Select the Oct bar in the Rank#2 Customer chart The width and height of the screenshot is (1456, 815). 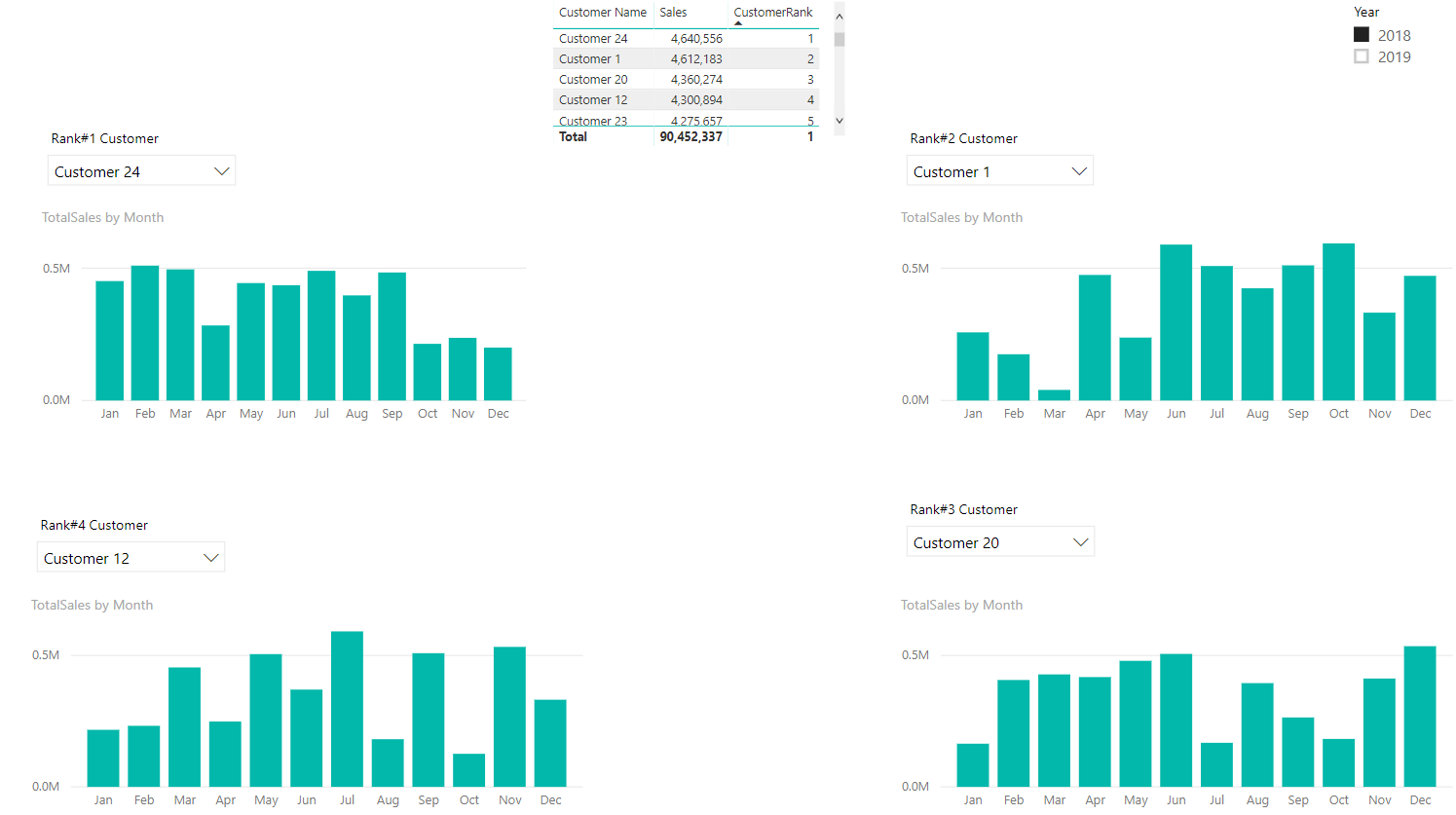pyautogui.click(x=1339, y=321)
